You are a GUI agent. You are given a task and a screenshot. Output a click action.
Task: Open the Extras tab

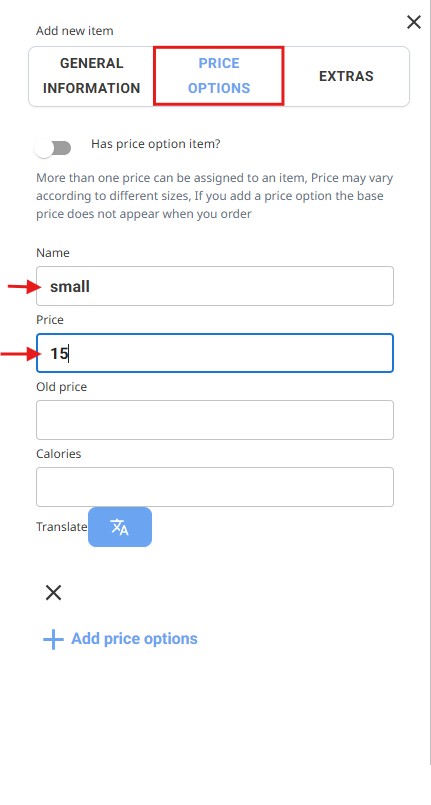[346, 76]
